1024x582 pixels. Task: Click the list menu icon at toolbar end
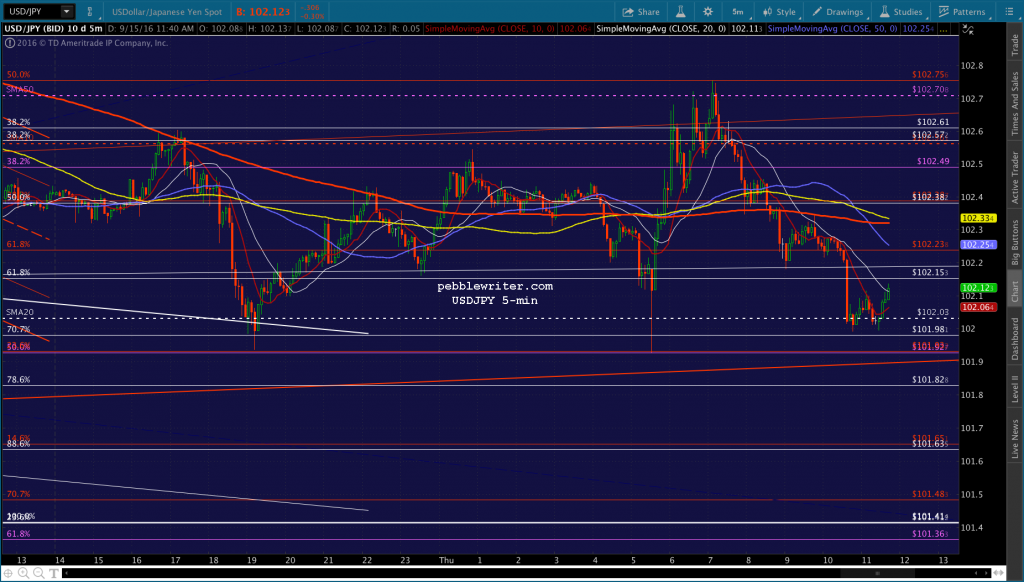(1008, 12)
